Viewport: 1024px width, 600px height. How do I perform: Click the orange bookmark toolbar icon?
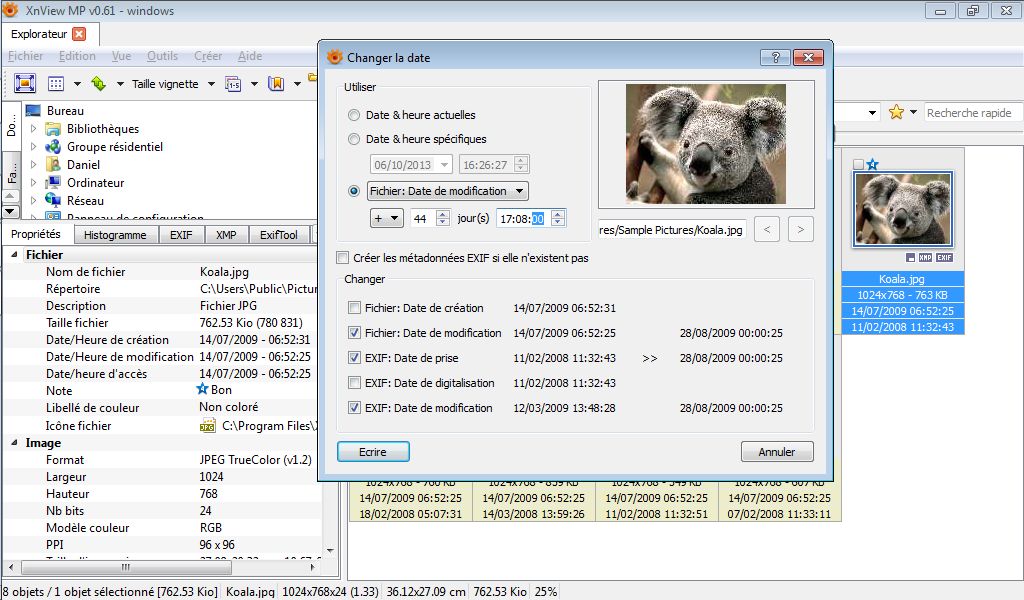[276, 84]
